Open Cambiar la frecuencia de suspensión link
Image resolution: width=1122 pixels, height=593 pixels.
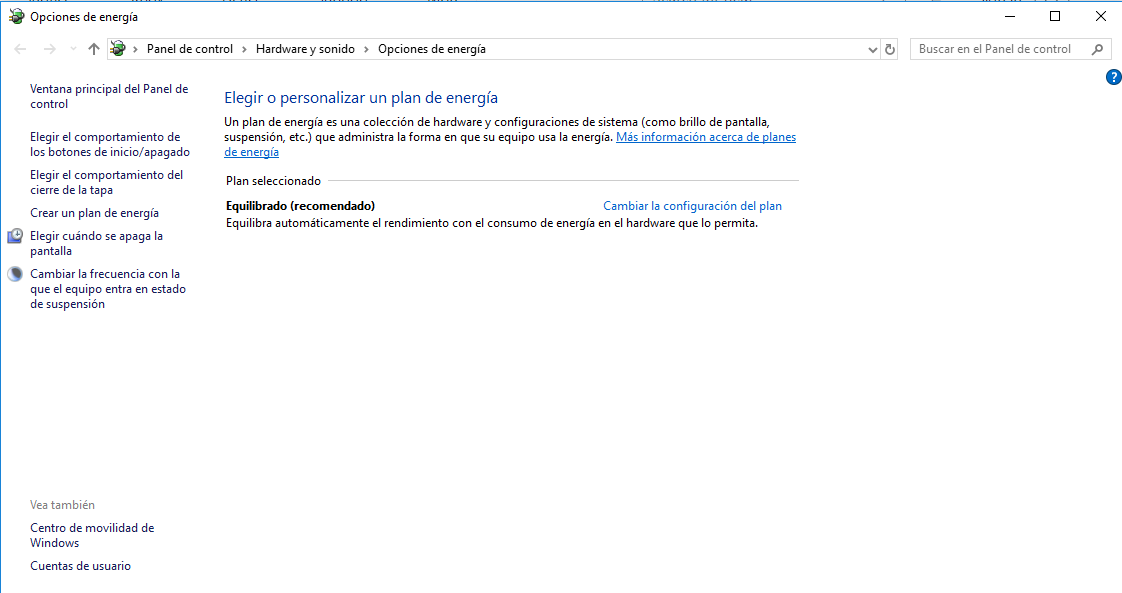point(108,288)
